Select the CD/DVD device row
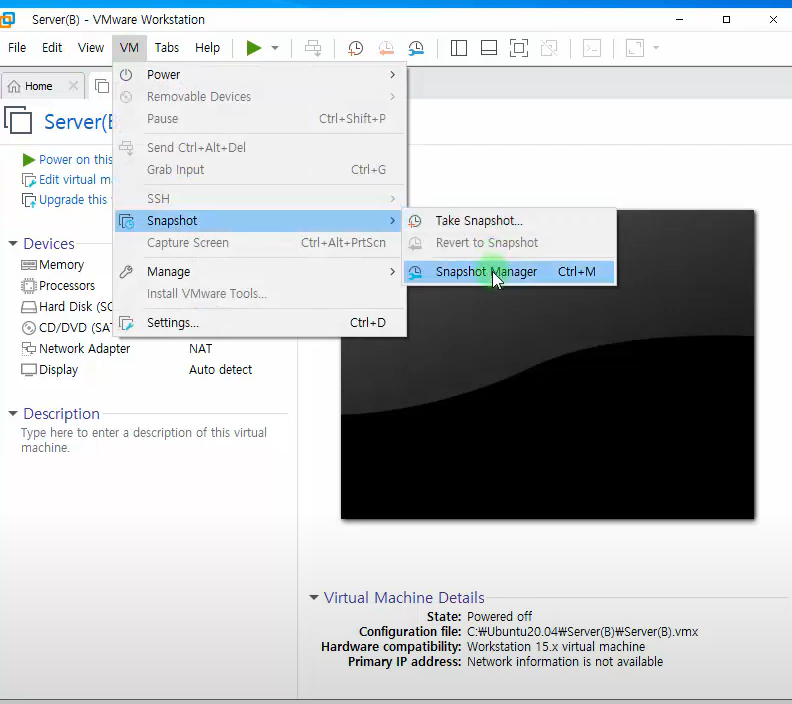Viewport: 792px width, 704px height. [x=66, y=328]
